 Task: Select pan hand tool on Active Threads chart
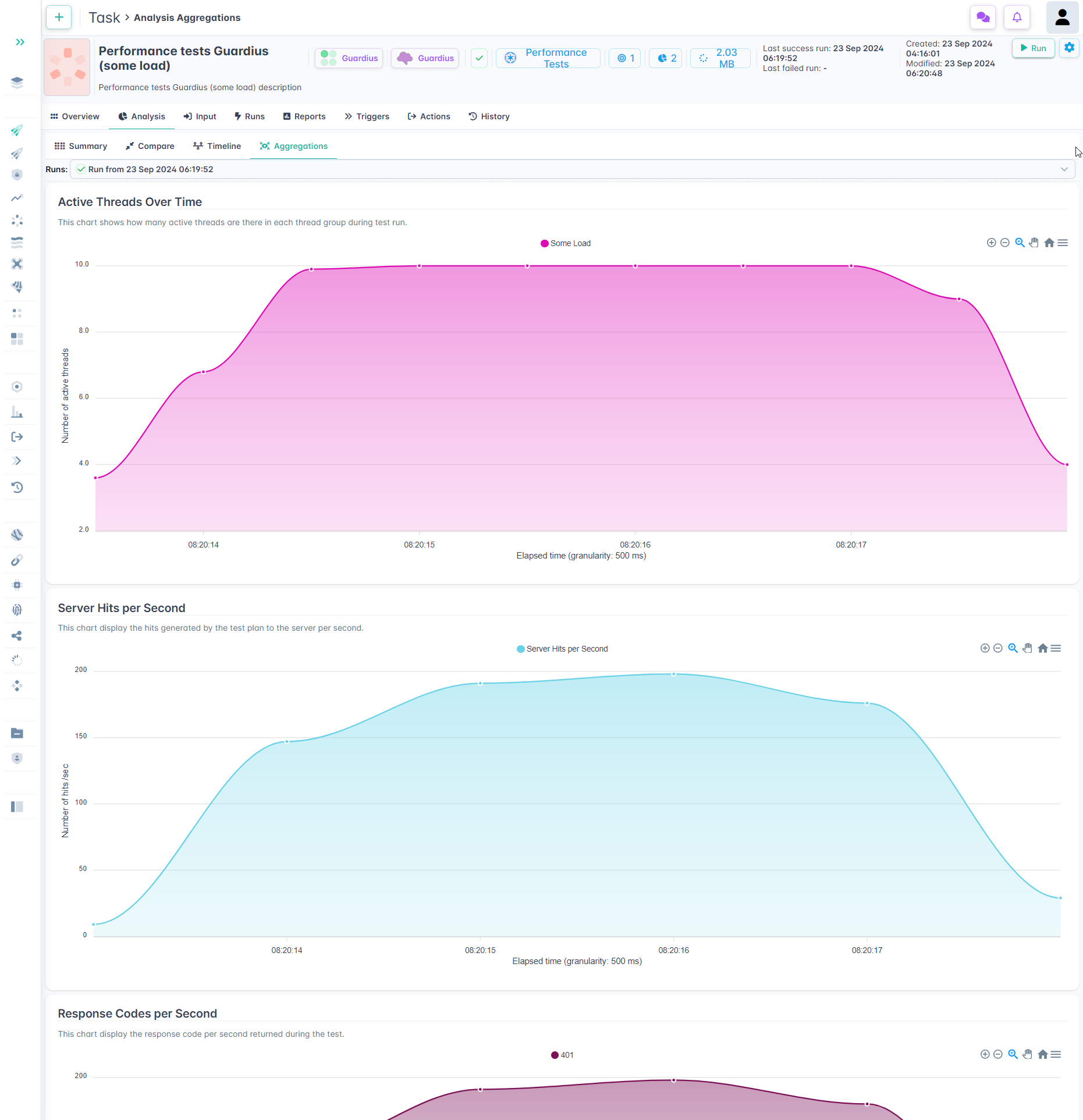point(1034,243)
